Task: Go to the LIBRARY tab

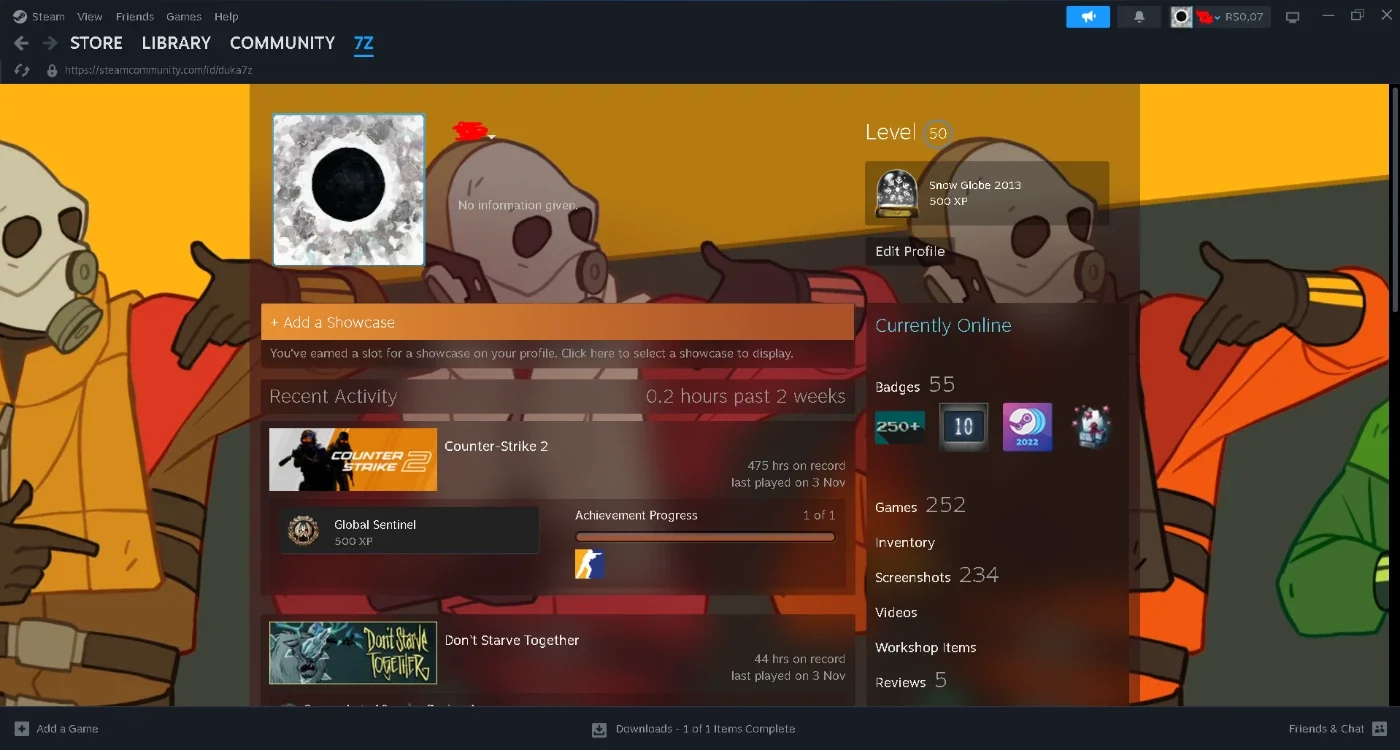Action: point(176,43)
